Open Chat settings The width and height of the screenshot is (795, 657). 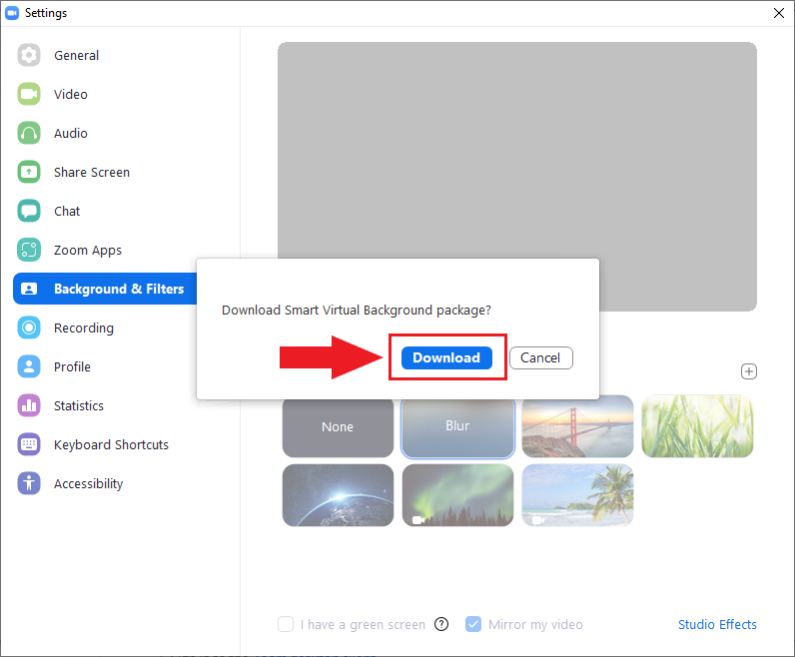pos(67,211)
